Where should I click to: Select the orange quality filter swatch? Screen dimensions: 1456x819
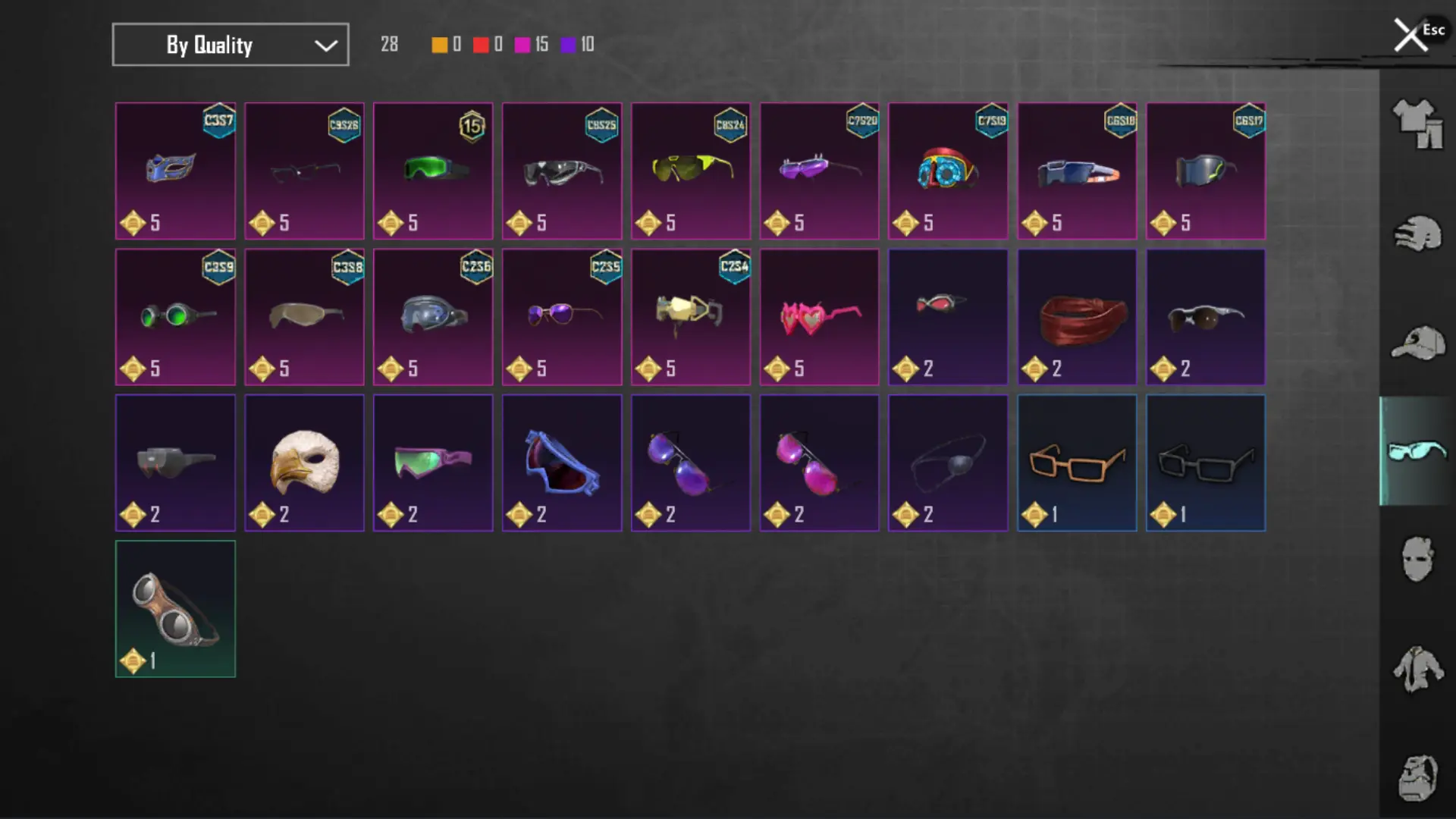[439, 45]
